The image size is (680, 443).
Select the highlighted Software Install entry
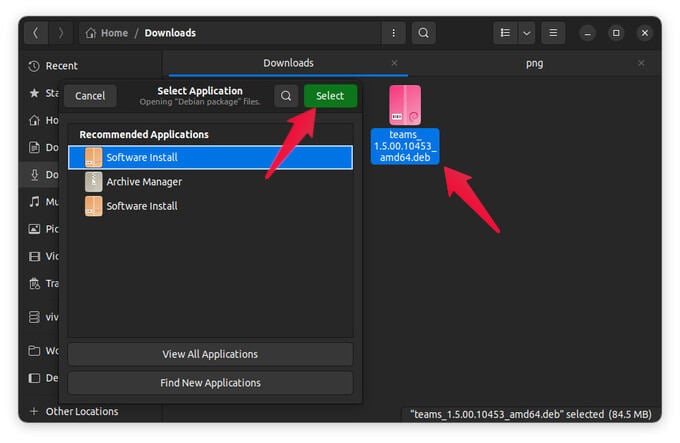(x=210, y=157)
